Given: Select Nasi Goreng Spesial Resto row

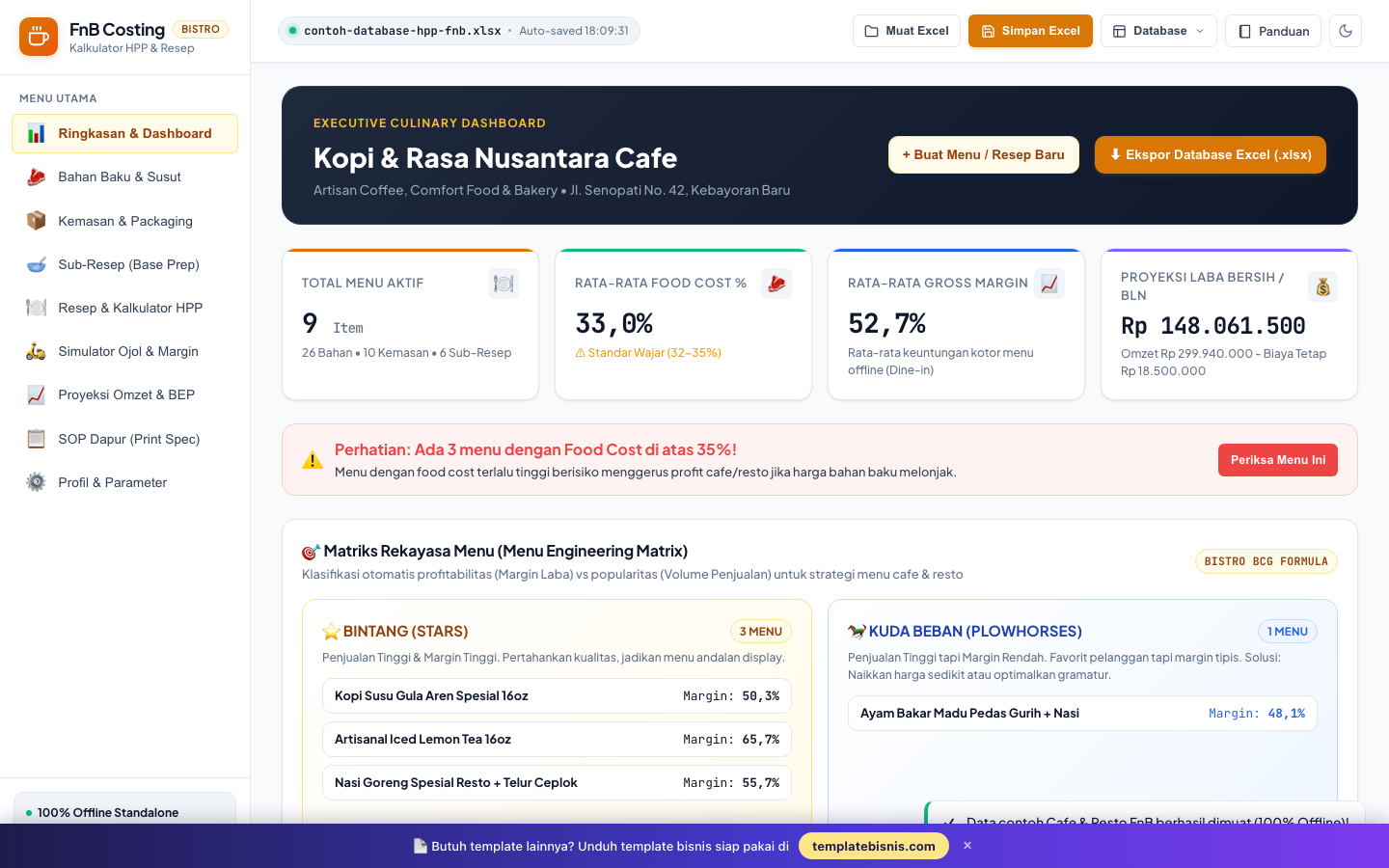Looking at the screenshot, I should pos(557,783).
